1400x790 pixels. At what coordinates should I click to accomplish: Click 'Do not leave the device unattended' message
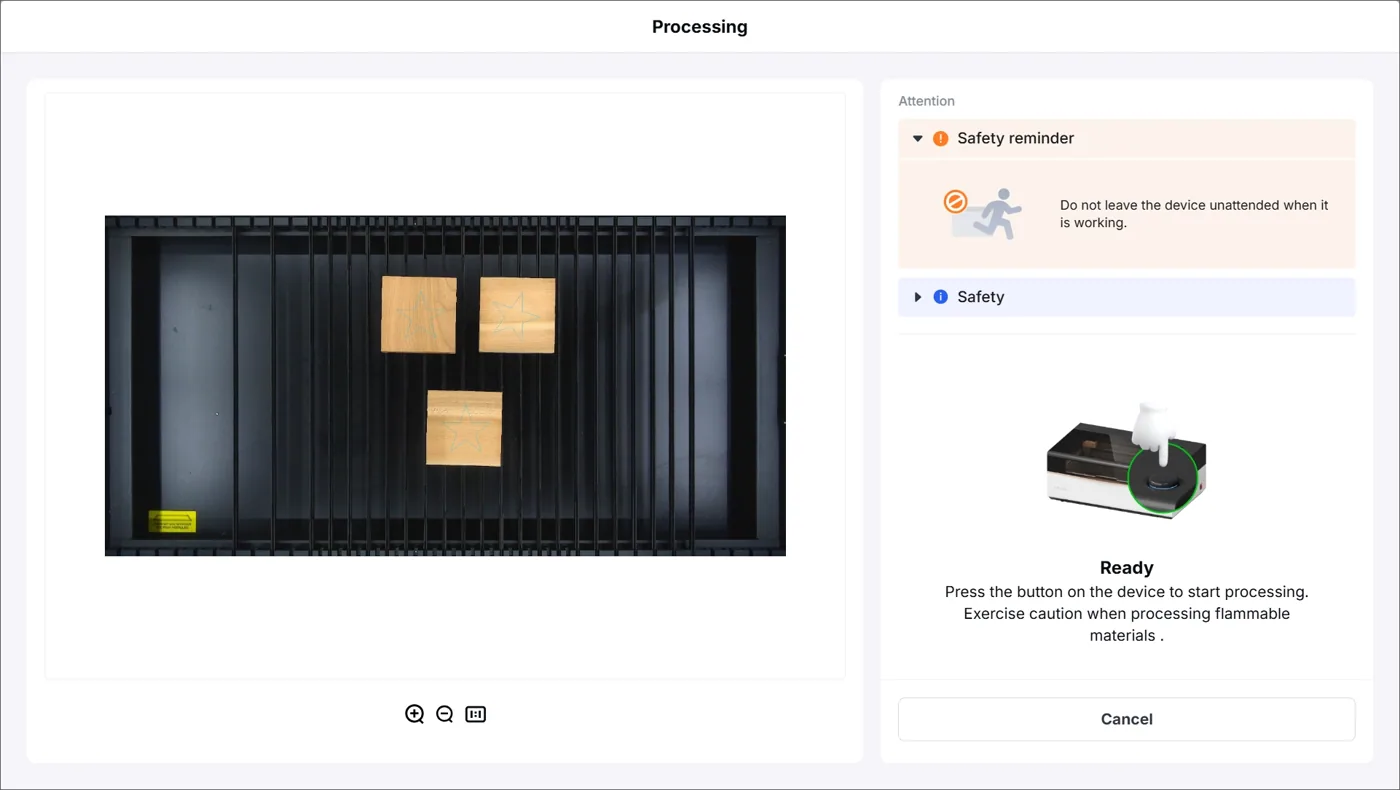tap(1194, 214)
